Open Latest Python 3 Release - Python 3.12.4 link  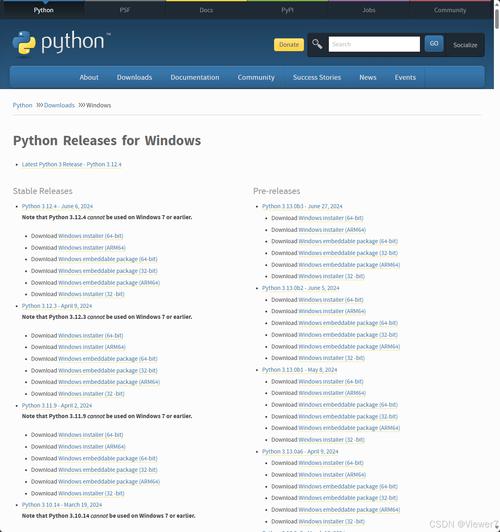coord(71,164)
